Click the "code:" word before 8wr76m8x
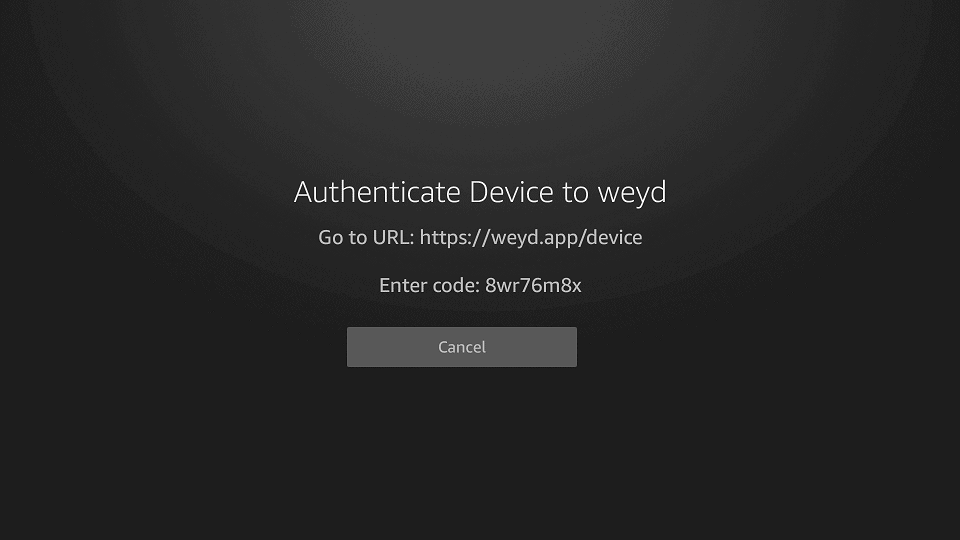 pyautogui.click(x=455, y=285)
